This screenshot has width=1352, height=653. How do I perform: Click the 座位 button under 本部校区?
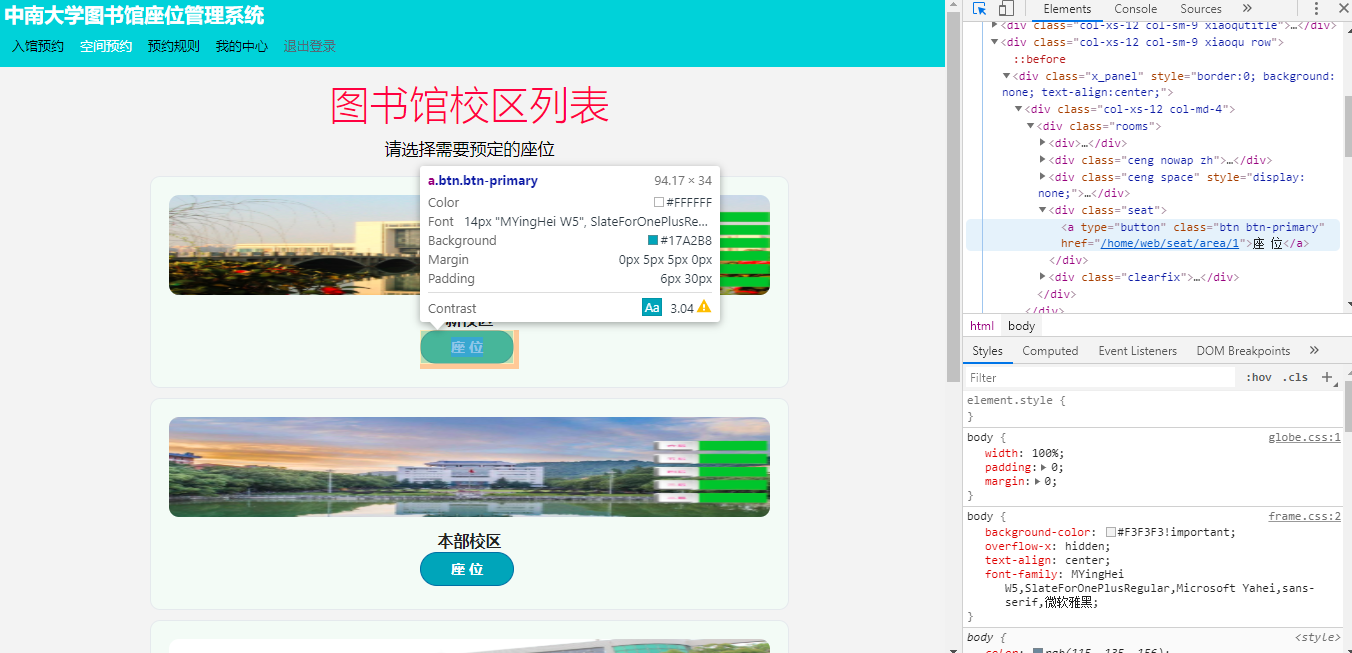pos(467,568)
